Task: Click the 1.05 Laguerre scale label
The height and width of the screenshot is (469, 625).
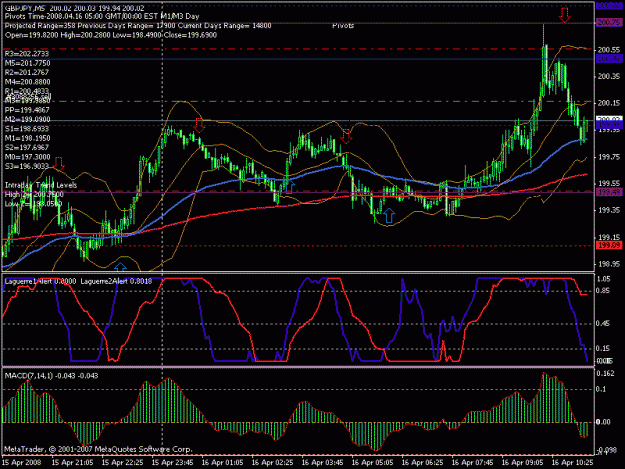Action: [x=603, y=279]
